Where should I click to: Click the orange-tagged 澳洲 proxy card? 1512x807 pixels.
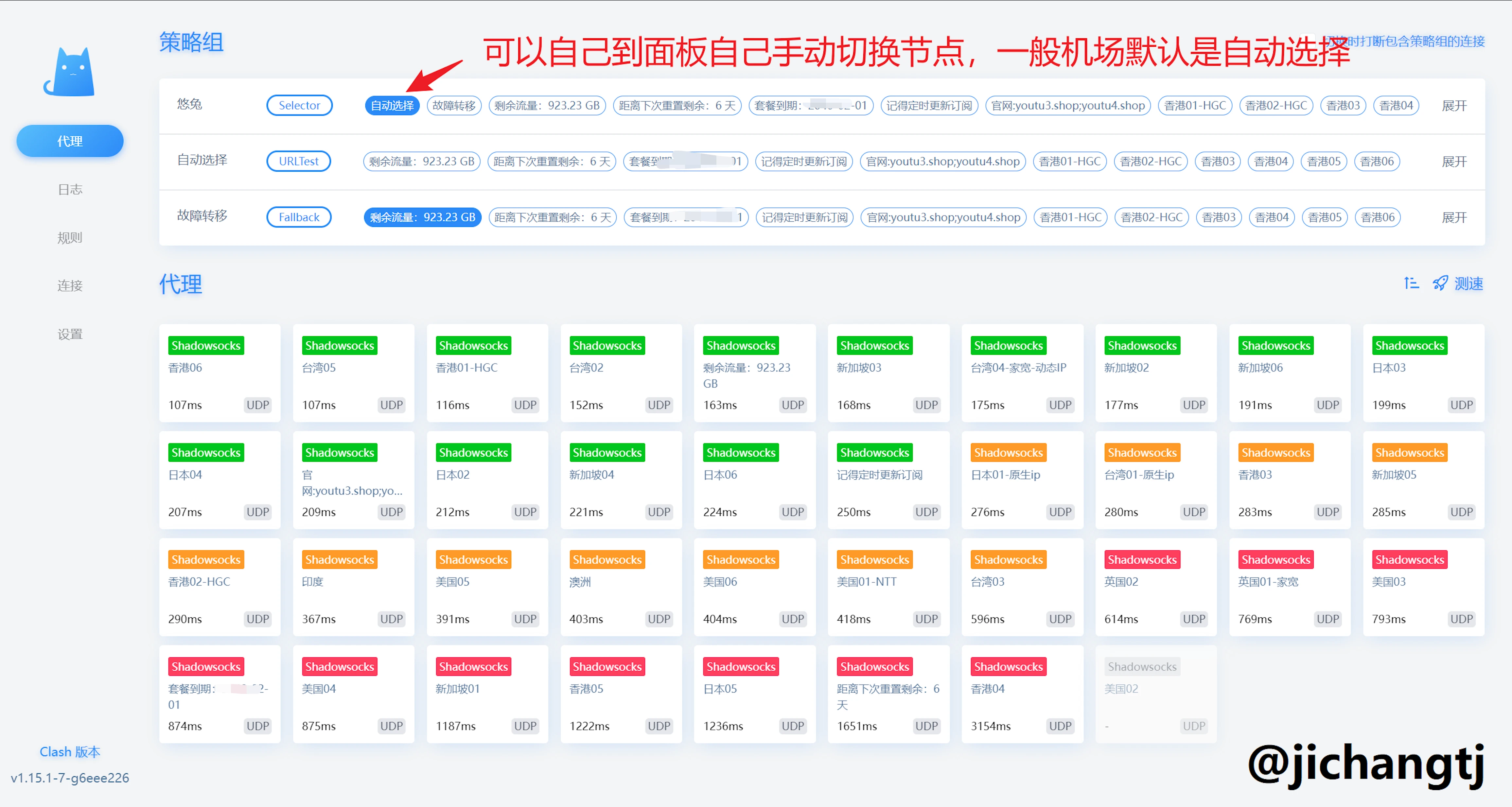click(x=621, y=587)
